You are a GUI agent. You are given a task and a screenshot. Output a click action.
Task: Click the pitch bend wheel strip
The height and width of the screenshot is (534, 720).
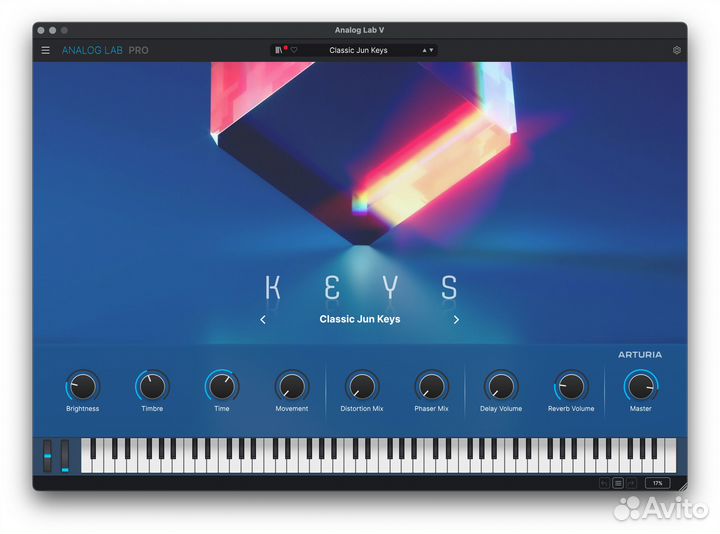[x=46, y=455]
